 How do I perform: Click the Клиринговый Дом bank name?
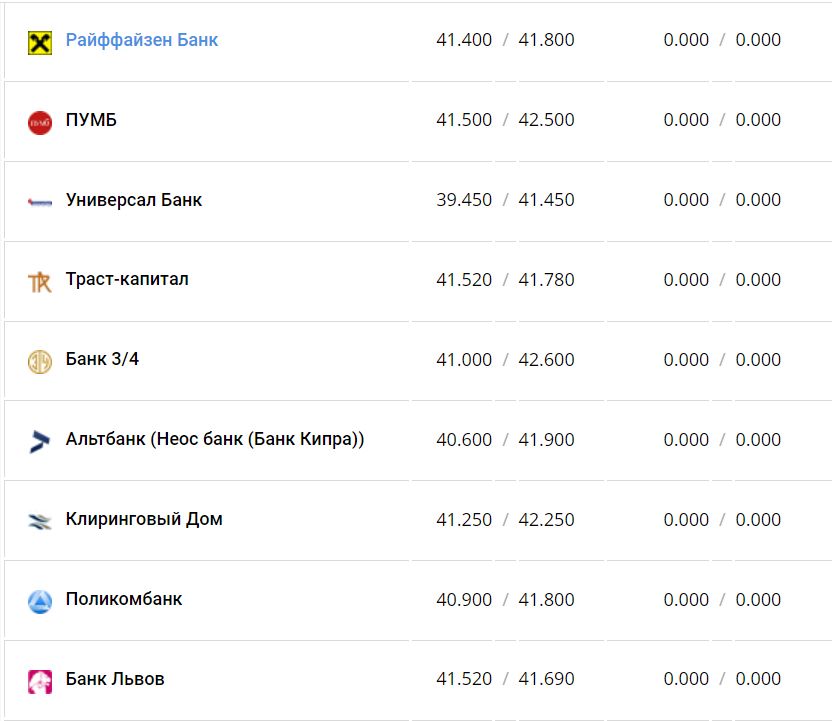144,519
